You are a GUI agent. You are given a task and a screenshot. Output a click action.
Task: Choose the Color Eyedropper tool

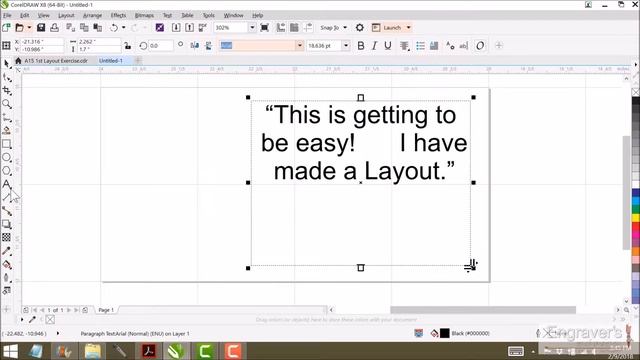tap(7, 251)
